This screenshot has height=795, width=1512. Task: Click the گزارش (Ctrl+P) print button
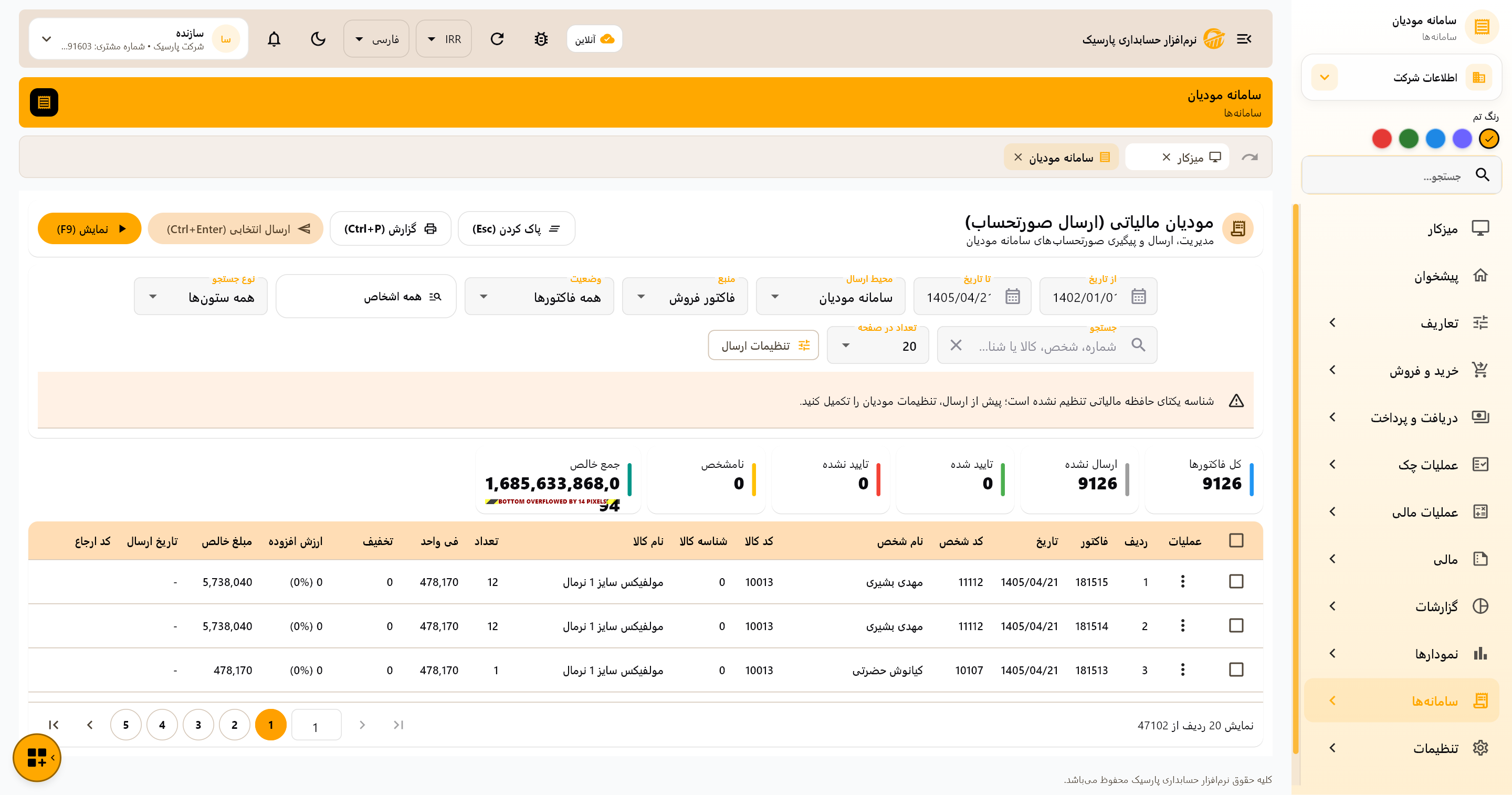[x=390, y=228]
